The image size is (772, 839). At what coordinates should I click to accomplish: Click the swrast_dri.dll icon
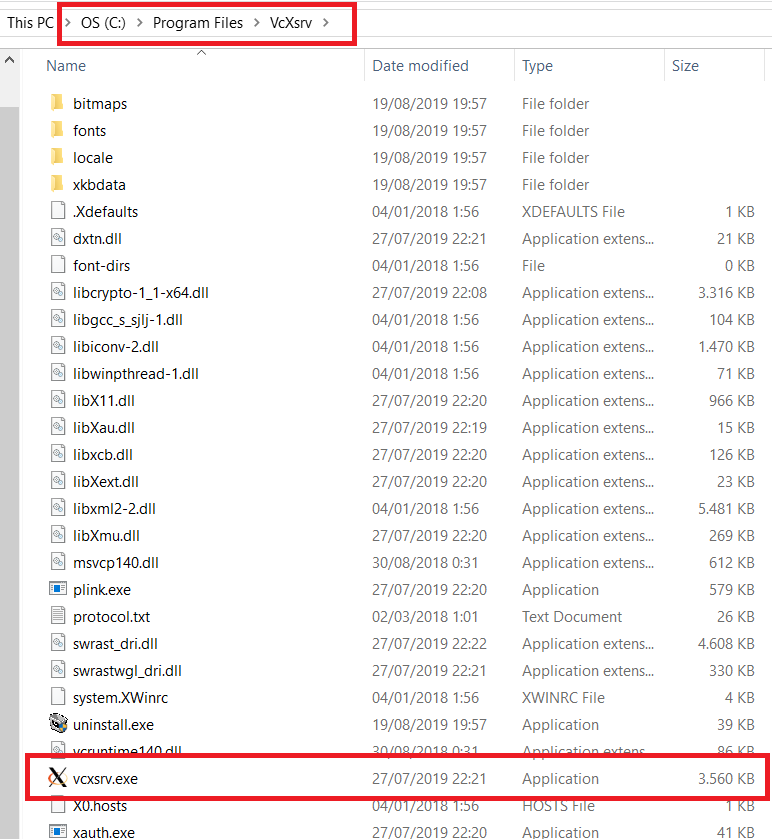58,642
